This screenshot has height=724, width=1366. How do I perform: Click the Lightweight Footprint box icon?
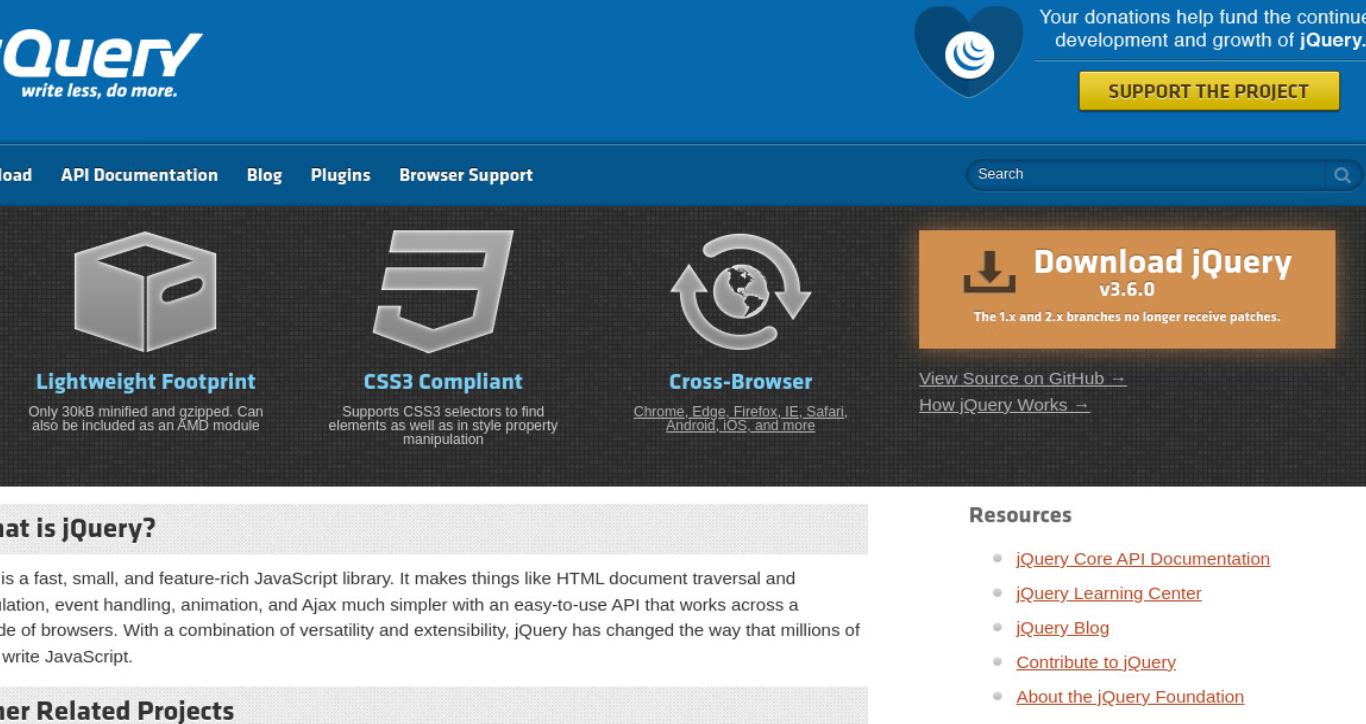(x=145, y=292)
